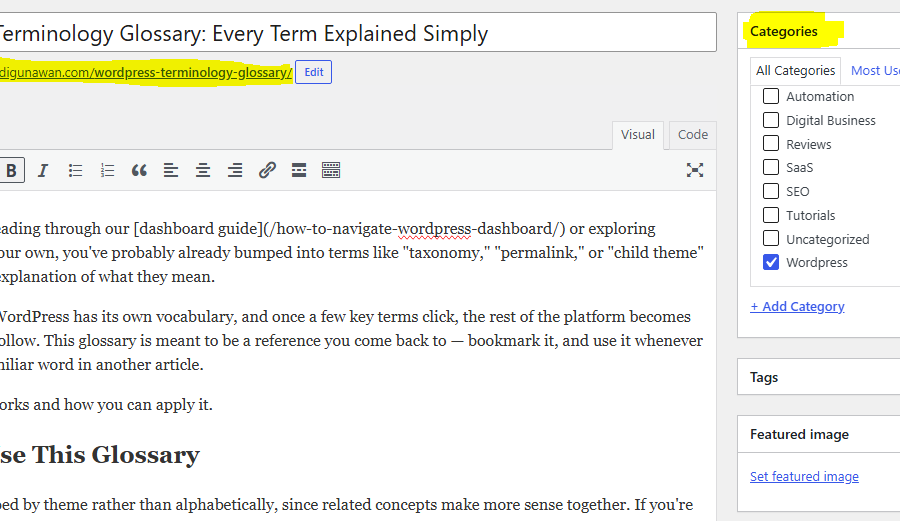Collapse the Featured image panel

coord(818,434)
